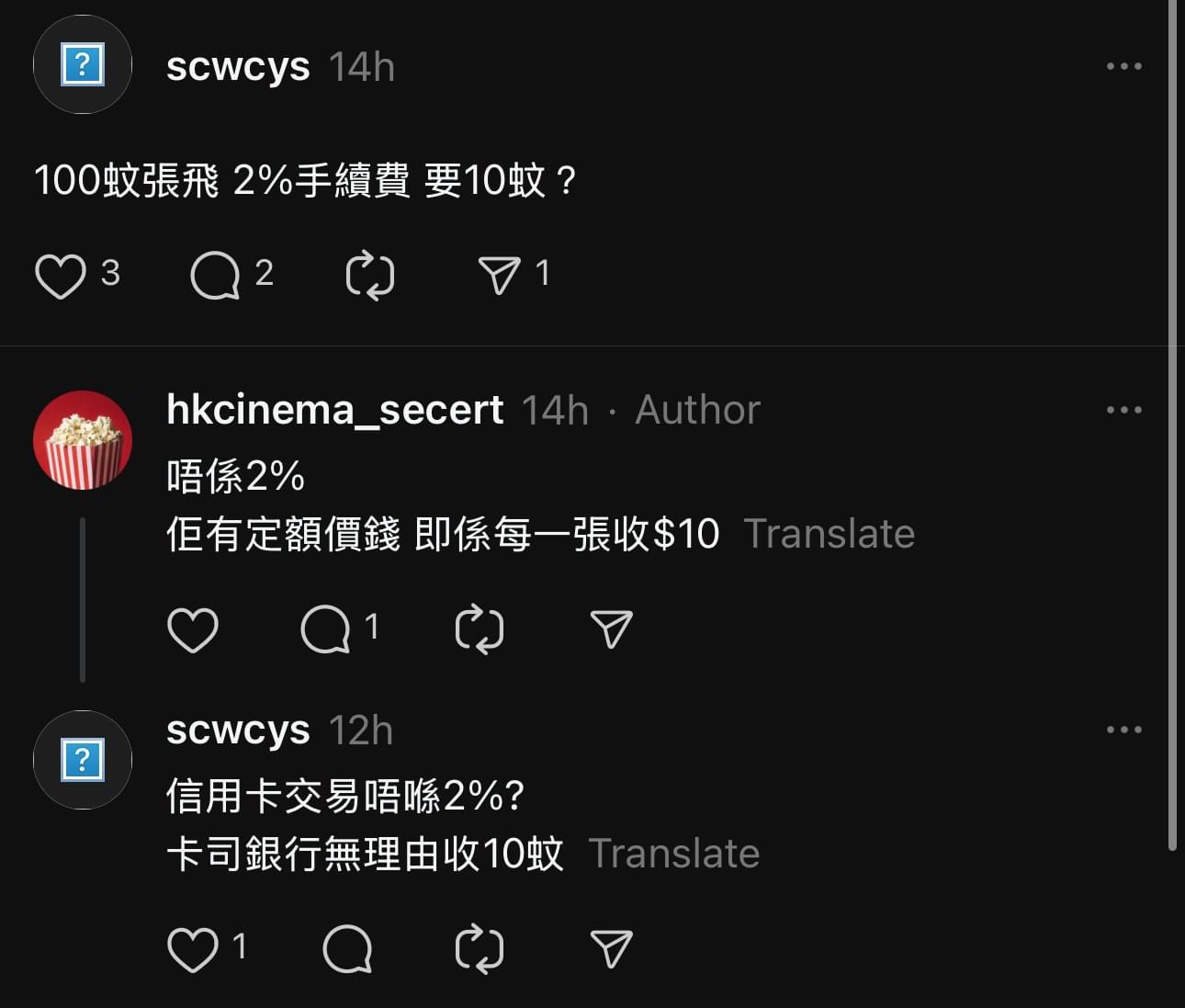Image resolution: width=1185 pixels, height=1008 pixels.
Task: Share the bottom scwcys comment
Action: point(612,949)
